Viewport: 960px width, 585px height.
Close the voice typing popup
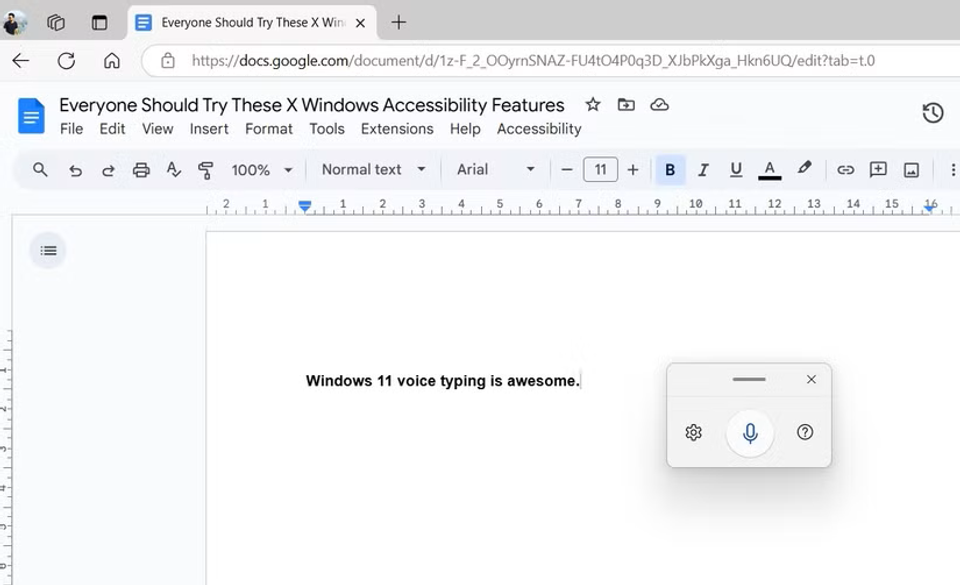[x=811, y=379]
